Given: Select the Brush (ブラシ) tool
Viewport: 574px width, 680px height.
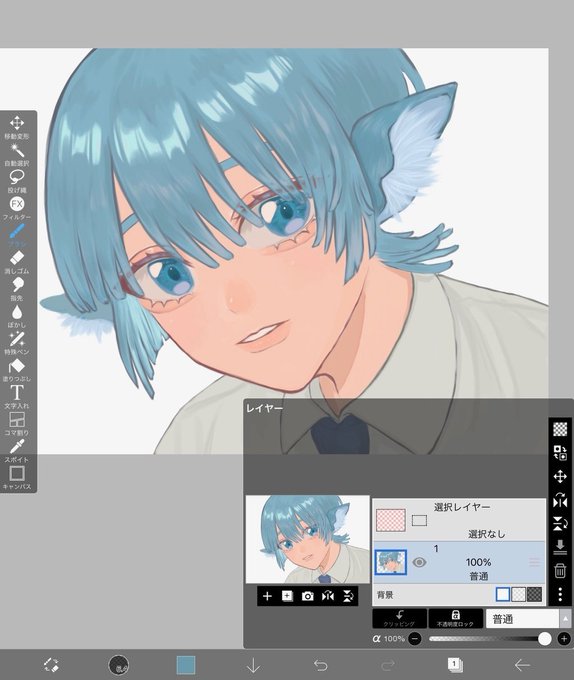Looking at the screenshot, I should pos(17,235).
